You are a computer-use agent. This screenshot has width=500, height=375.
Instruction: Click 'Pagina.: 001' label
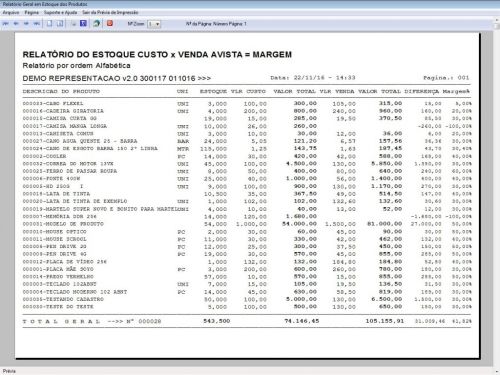coord(446,78)
